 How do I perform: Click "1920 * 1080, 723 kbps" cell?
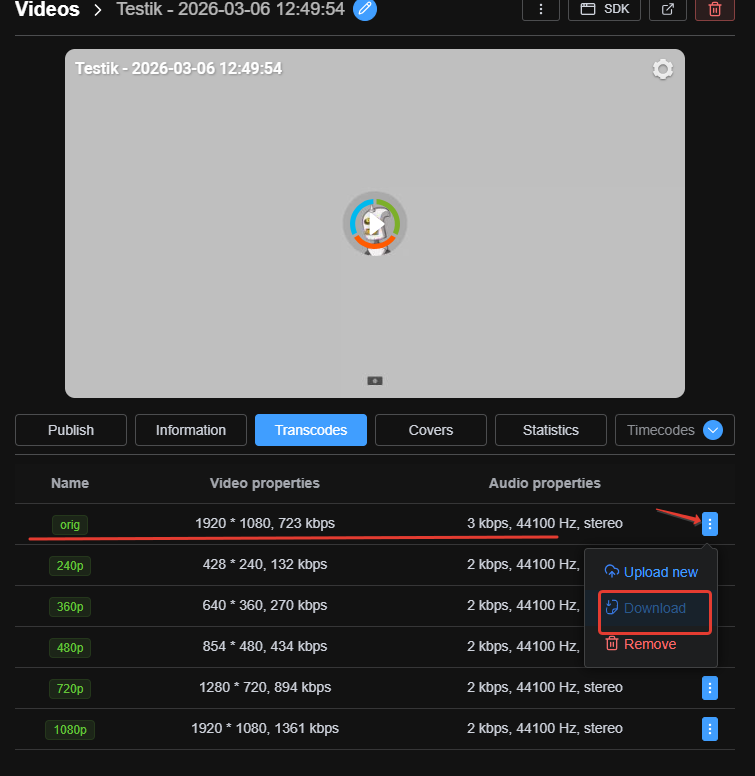265,523
